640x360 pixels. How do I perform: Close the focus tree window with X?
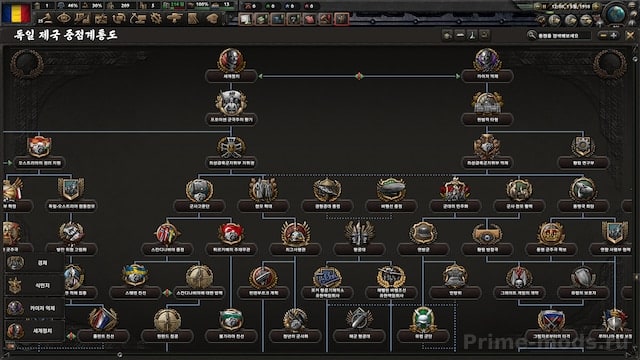tap(630, 36)
